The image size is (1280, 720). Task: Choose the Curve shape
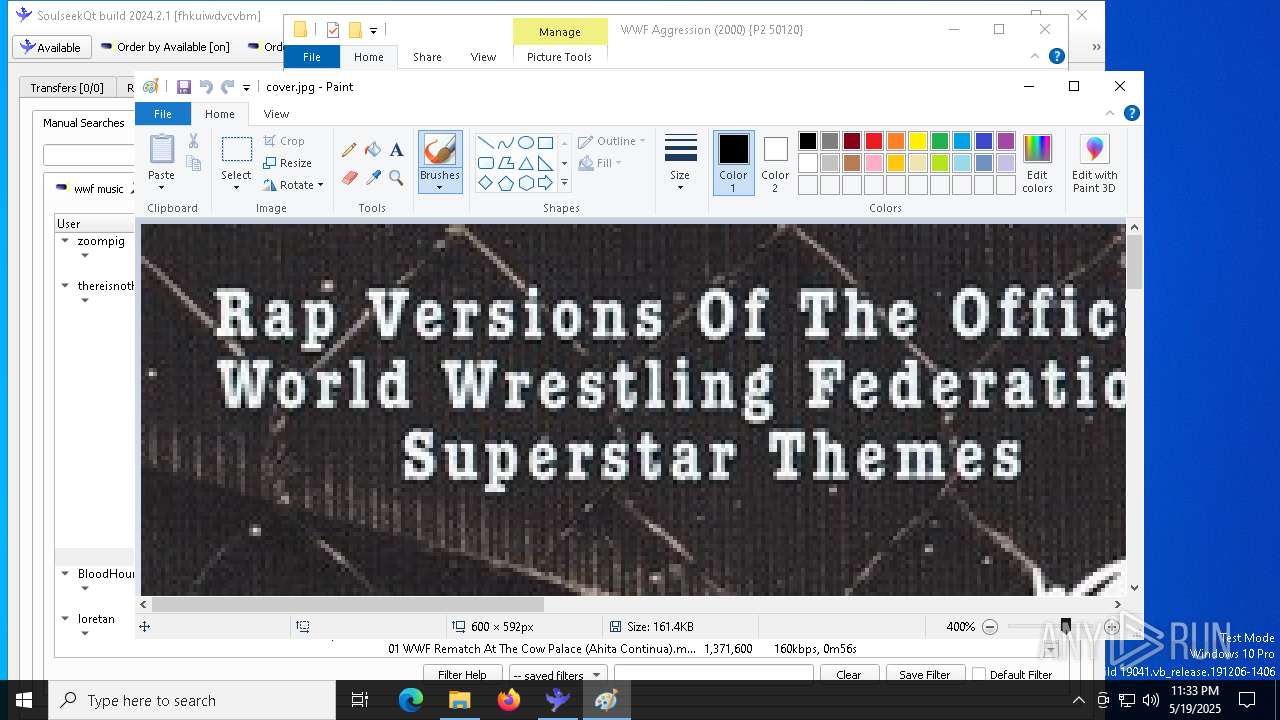point(505,142)
